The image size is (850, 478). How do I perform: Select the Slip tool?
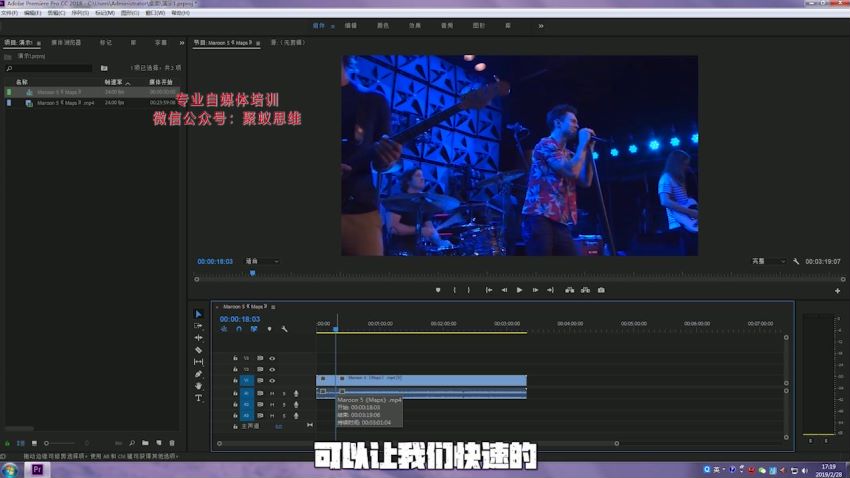tap(198, 362)
